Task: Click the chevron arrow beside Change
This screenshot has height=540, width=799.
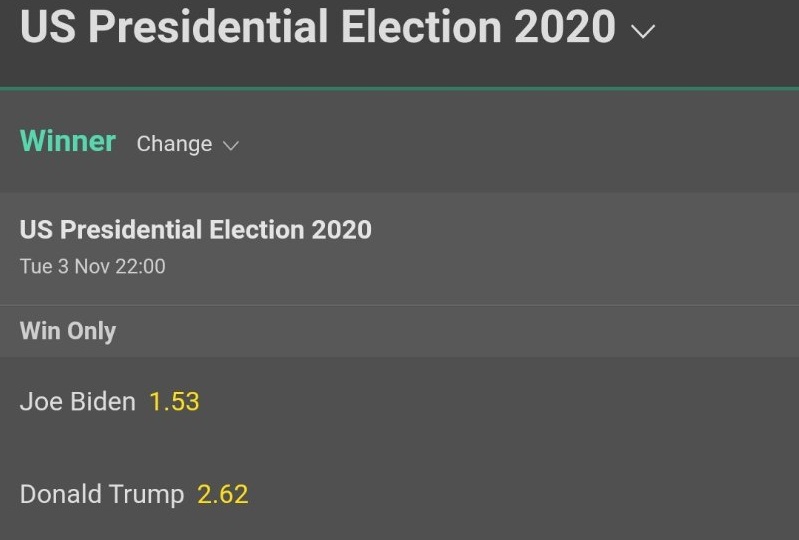Action: pyautogui.click(x=231, y=146)
